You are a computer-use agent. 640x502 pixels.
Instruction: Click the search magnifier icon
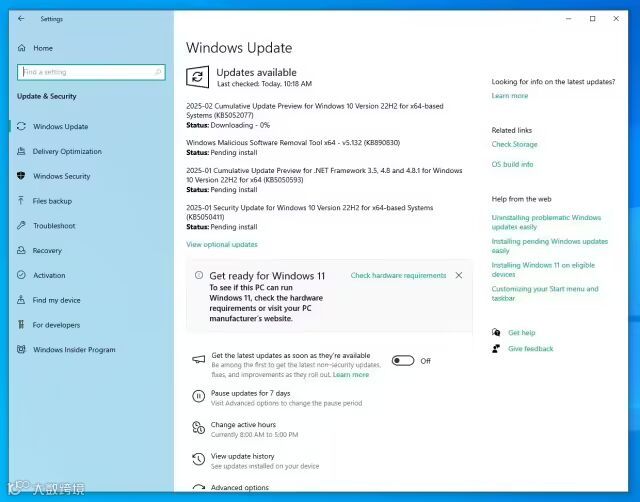[158, 72]
